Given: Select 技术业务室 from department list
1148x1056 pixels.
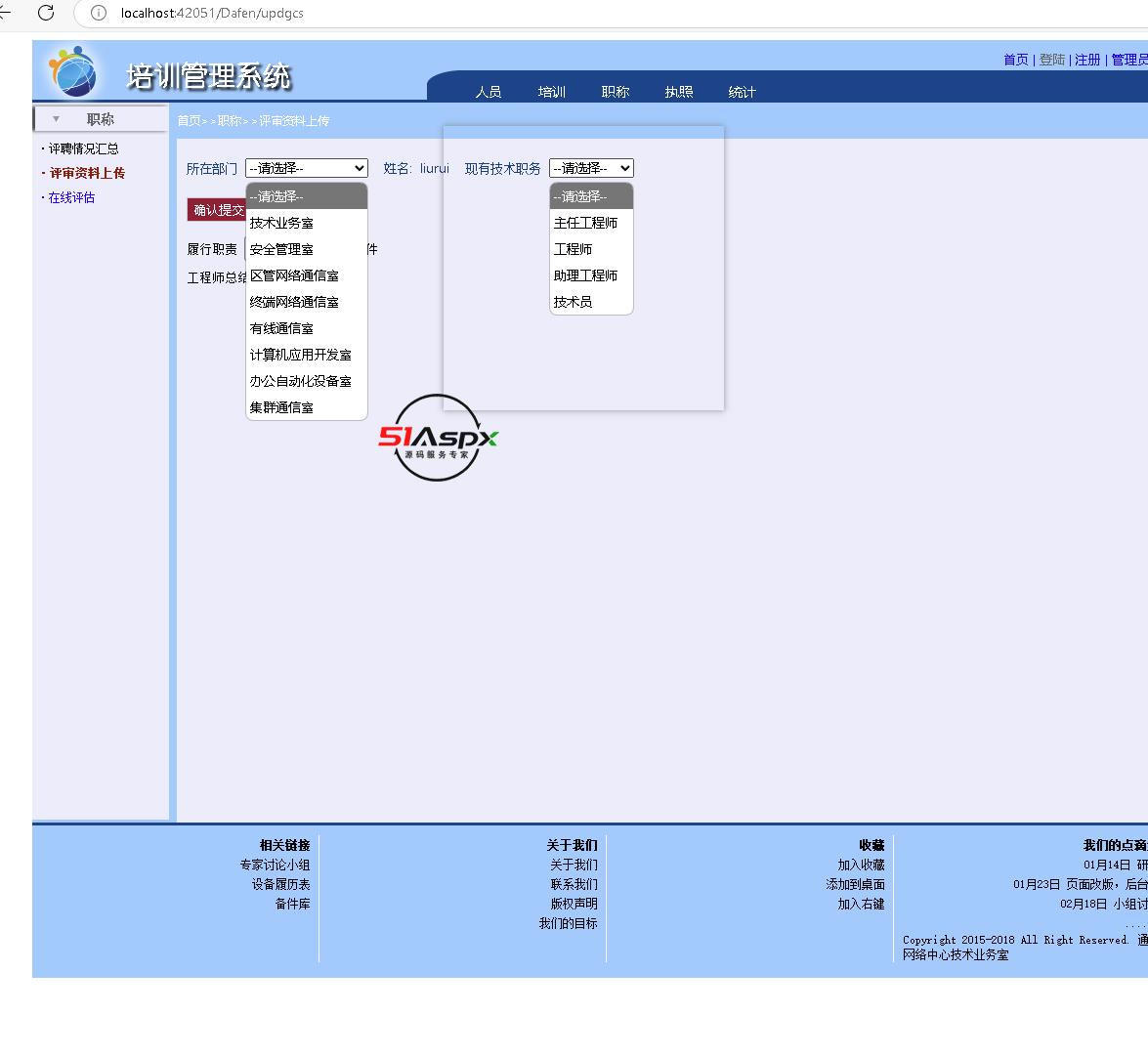Looking at the screenshot, I should point(281,223).
